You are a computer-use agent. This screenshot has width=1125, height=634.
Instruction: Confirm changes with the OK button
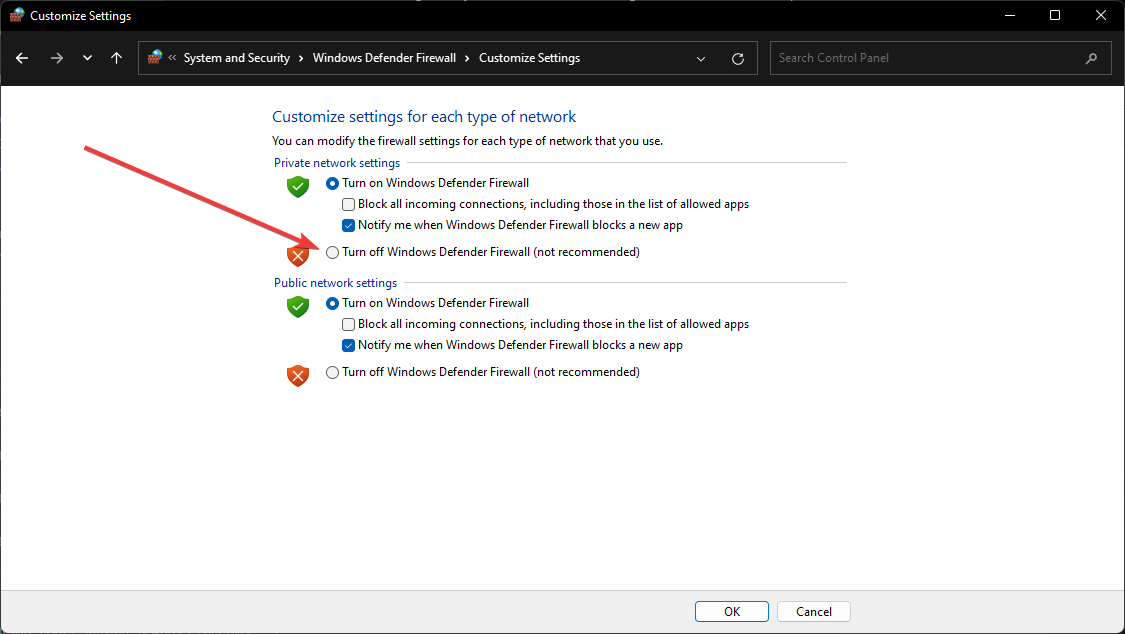pos(732,612)
